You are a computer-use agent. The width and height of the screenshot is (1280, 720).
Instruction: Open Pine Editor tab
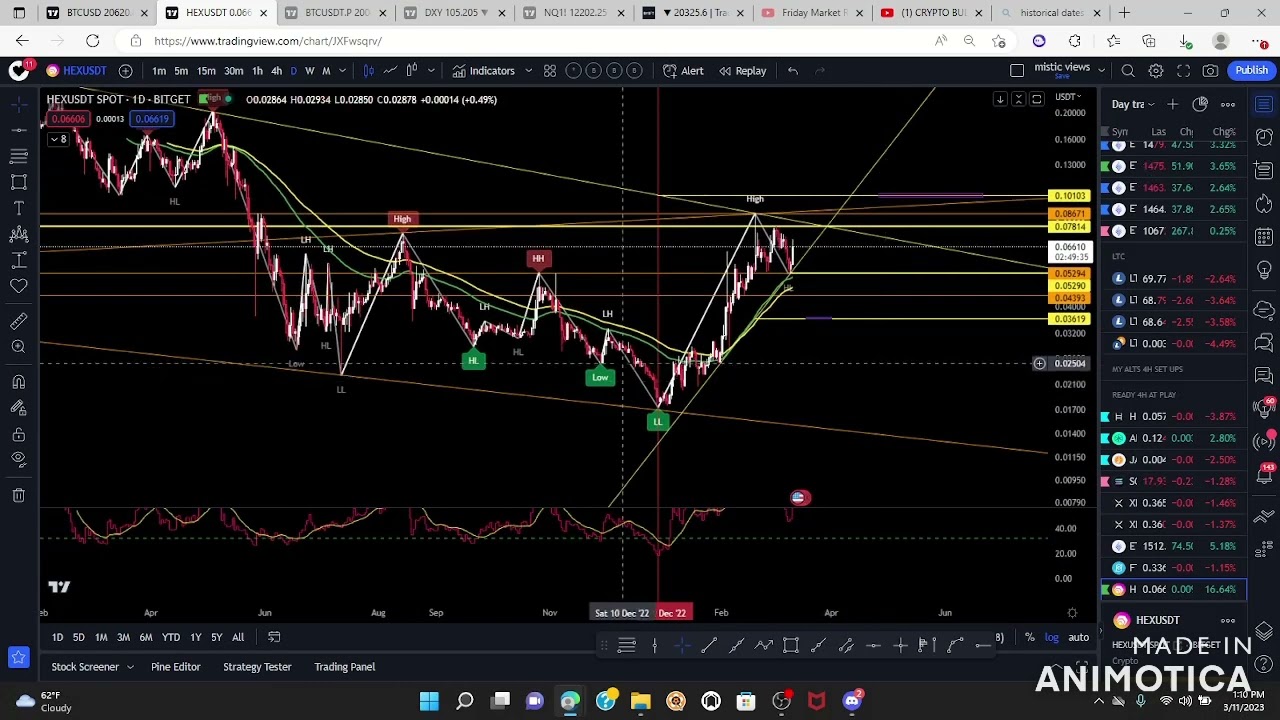[176, 667]
